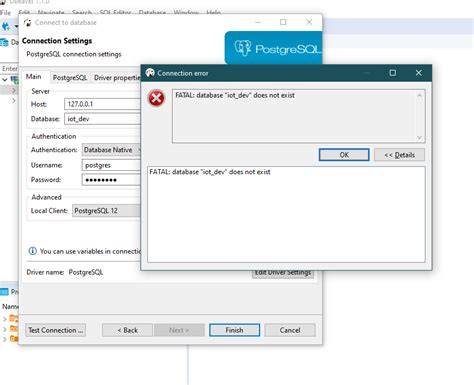Switch to the Main tab

click(x=34, y=77)
